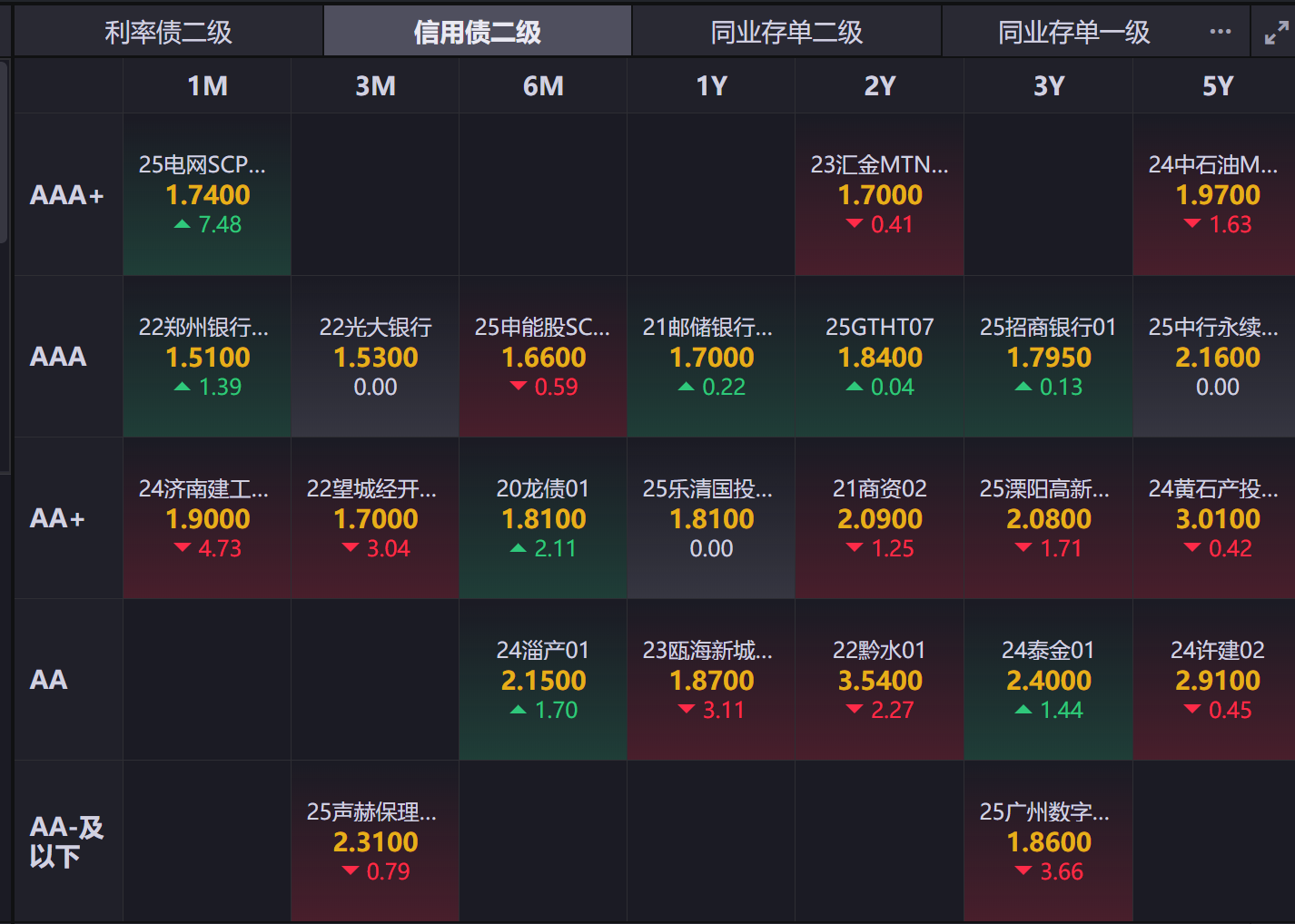Select 25招商银行01 yield cell

pyautogui.click(x=1048, y=357)
